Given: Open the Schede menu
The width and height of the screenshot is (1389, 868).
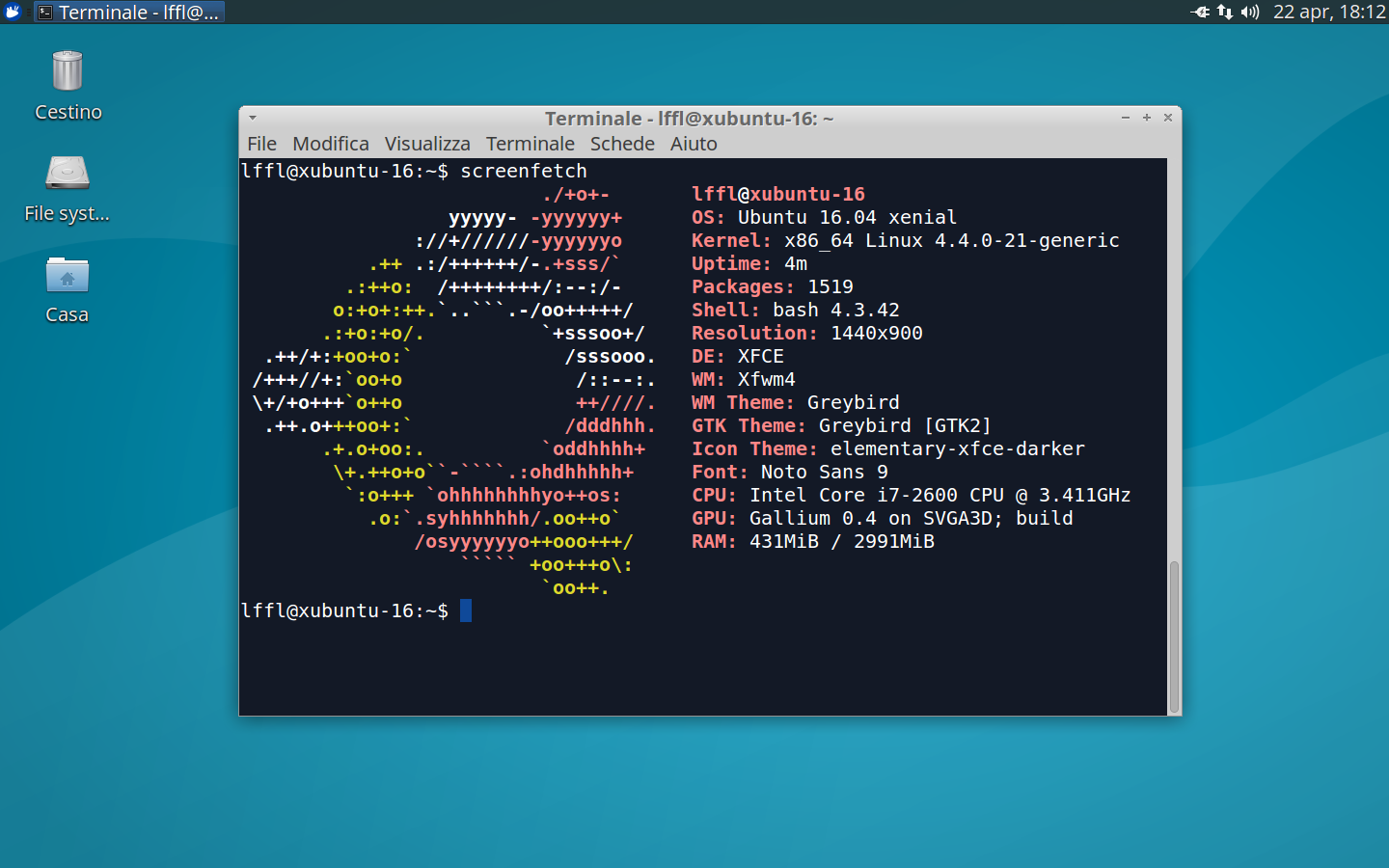Looking at the screenshot, I should tap(621, 143).
